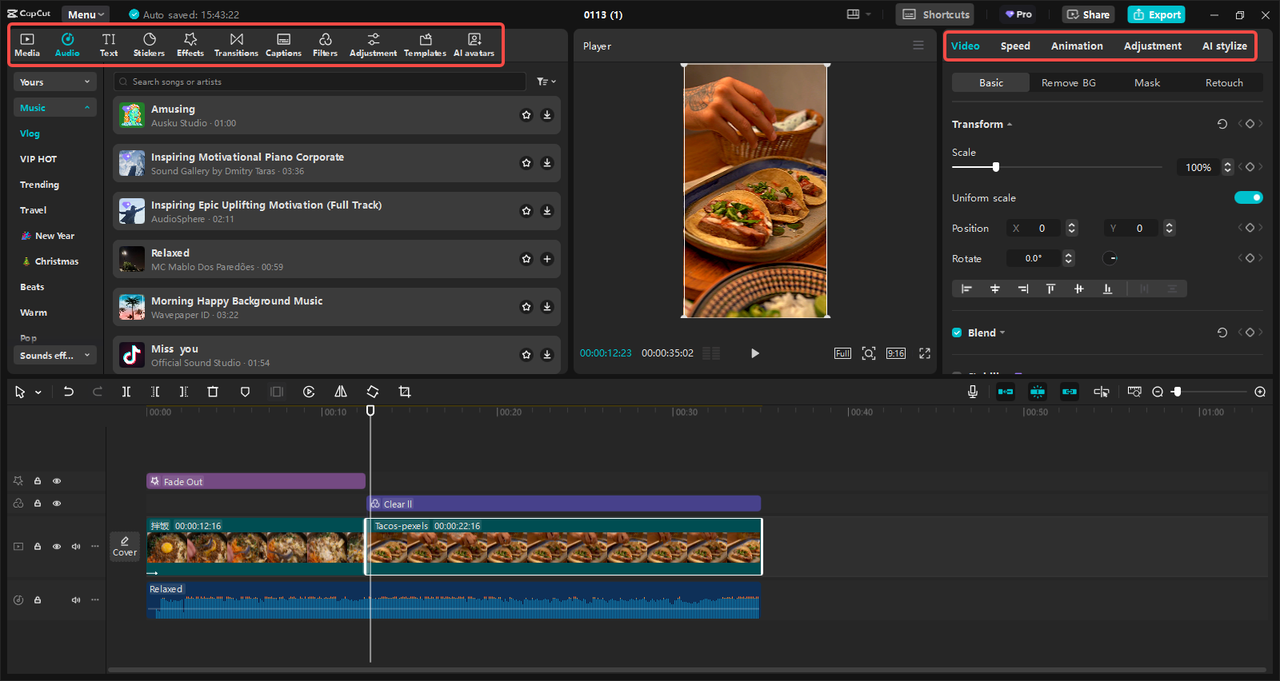Select the Trending music category
The image size is (1280, 681).
[x=39, y=185]
